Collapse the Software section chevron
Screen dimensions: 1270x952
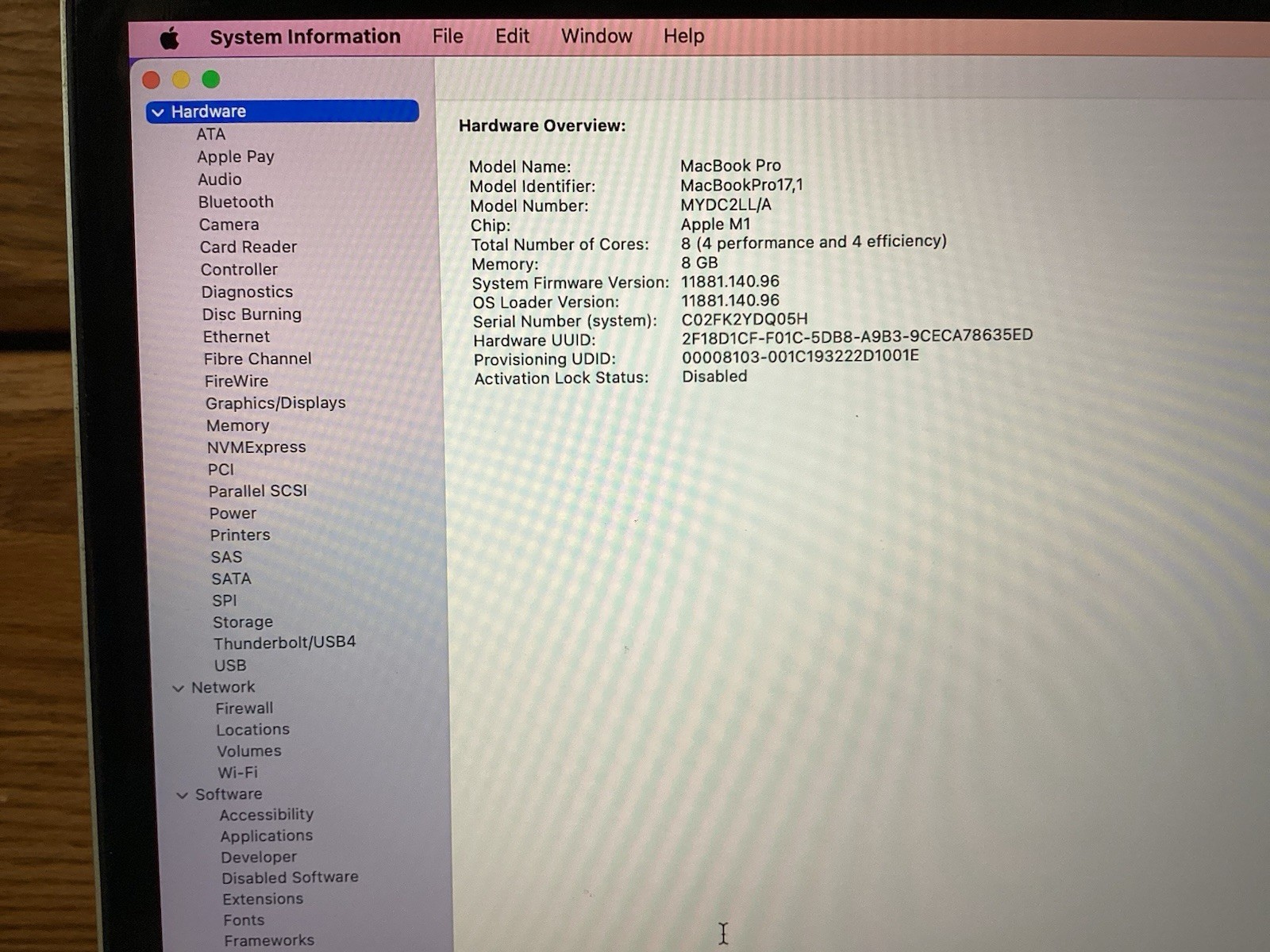[x=183, y=795]
